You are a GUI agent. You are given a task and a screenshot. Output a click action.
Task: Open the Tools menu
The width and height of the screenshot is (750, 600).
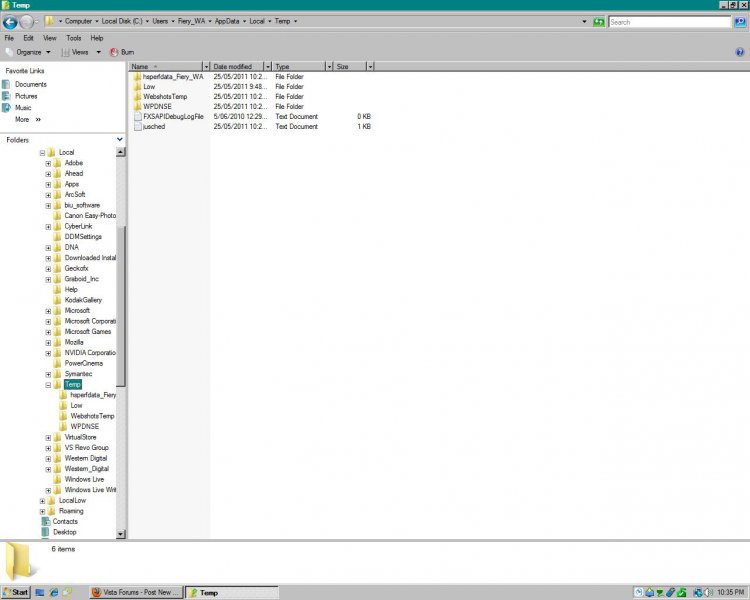(x=74, y=38)
